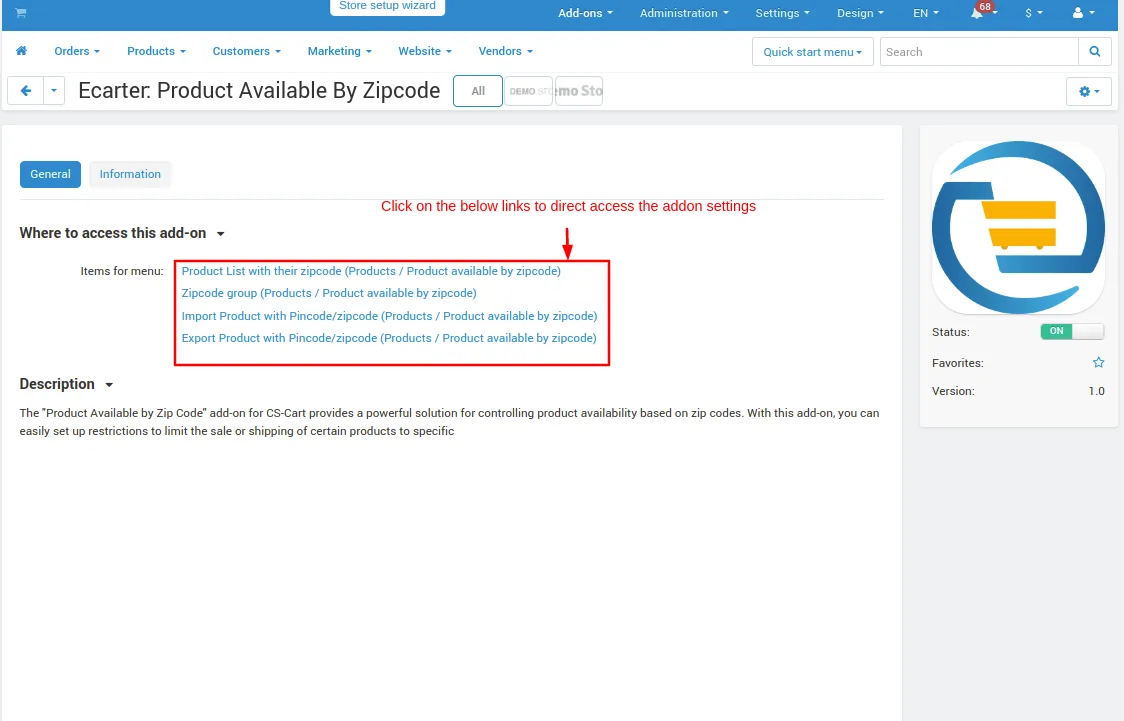Open the Settings dropdown menu

782,13
